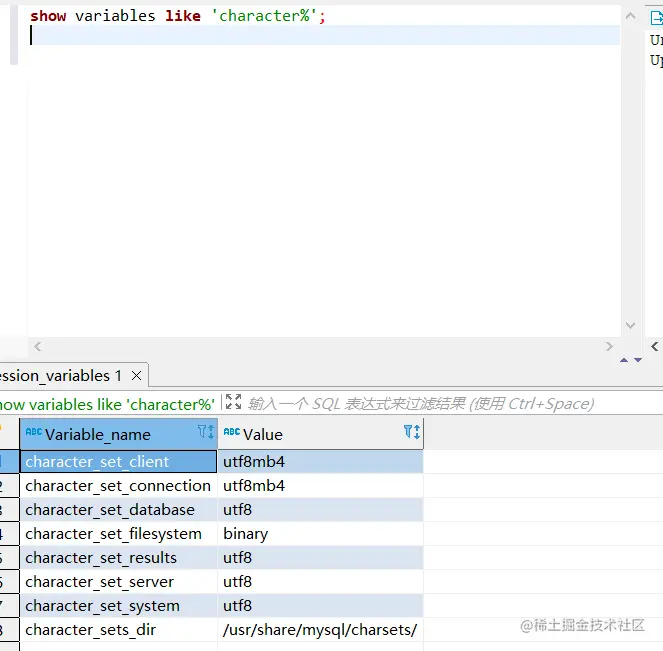
Task: Select utf8 value for character_set_system
Action: [321, 606]
